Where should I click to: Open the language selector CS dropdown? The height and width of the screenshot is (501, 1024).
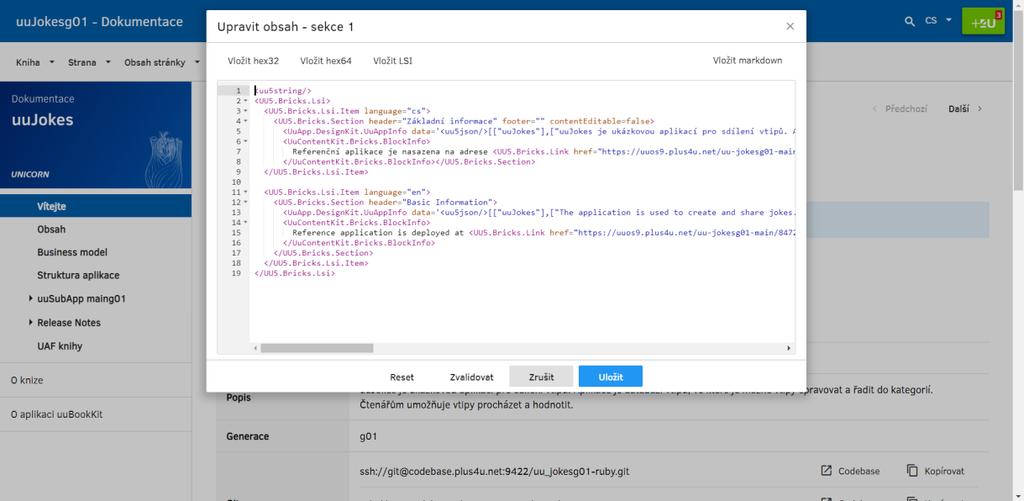pyautogui.click(x=938, y=21)
